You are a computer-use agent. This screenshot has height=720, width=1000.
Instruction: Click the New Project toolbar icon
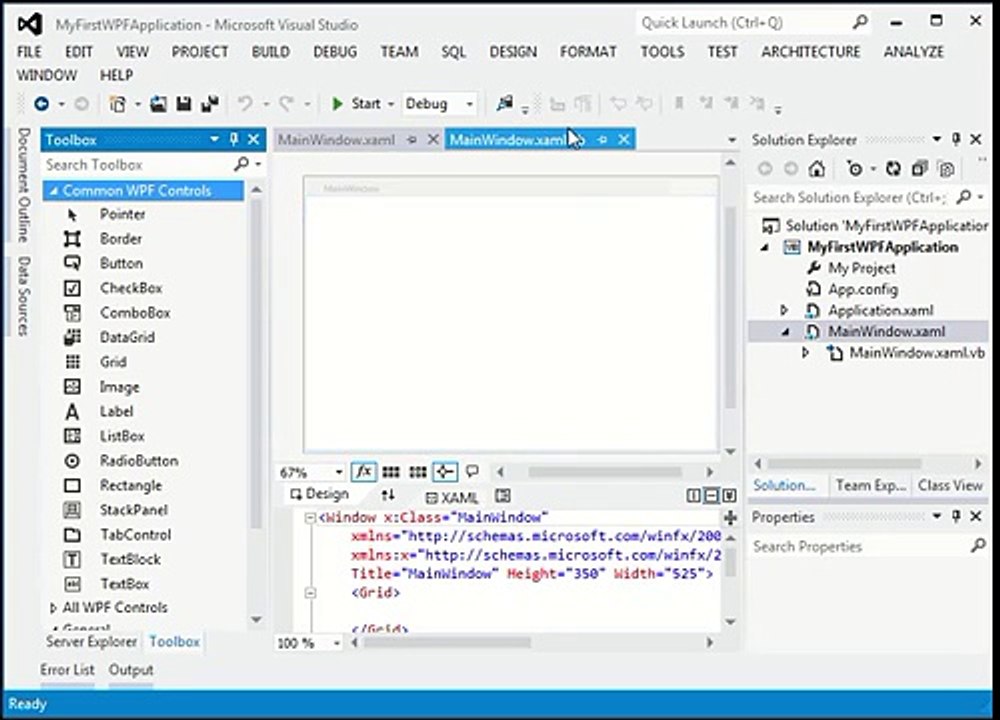tap(118, 103)
